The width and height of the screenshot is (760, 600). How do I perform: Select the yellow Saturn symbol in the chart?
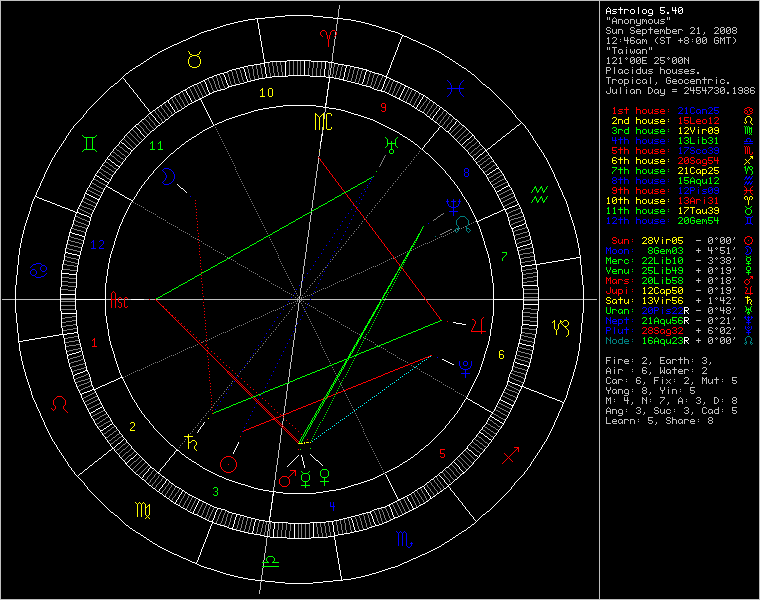pyautogui.click(x=191, y=442)
